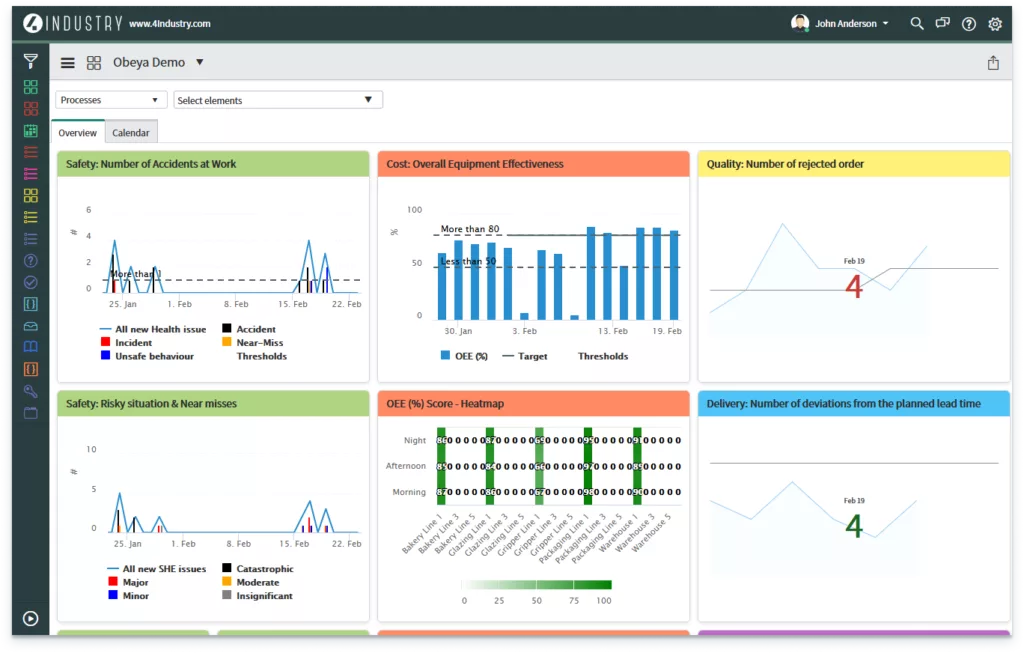Image resolution: width=1024 pixels, height=653 pixels.
Task: Open search with the magnifier icon
Action: tap(917, 24)
